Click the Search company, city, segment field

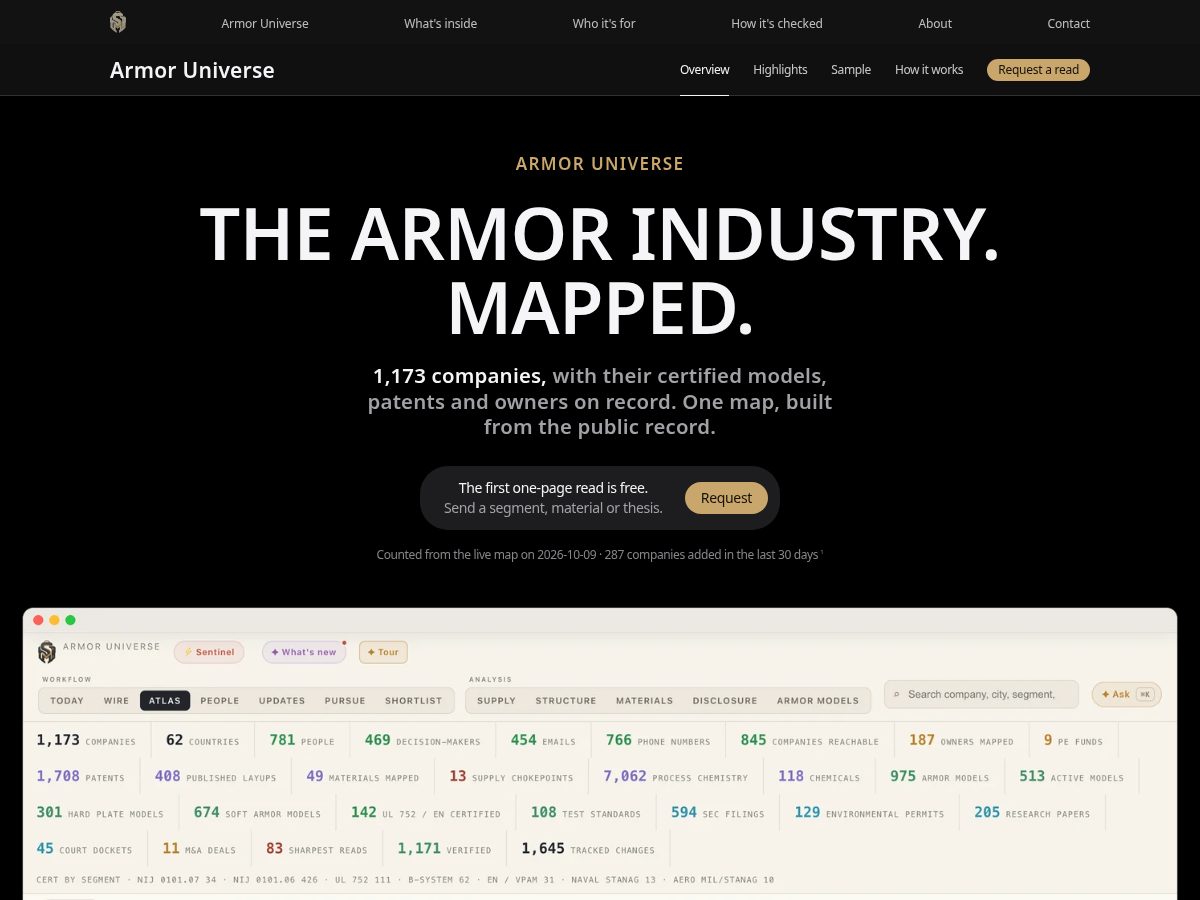coord(981,694)
